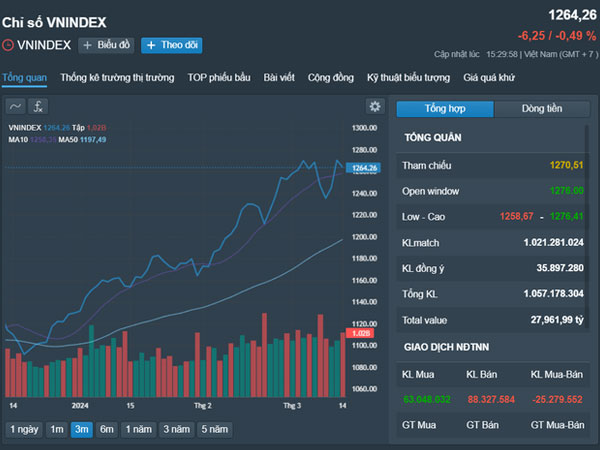Click the KL Bán value 88.327.584

coord(491,399)
